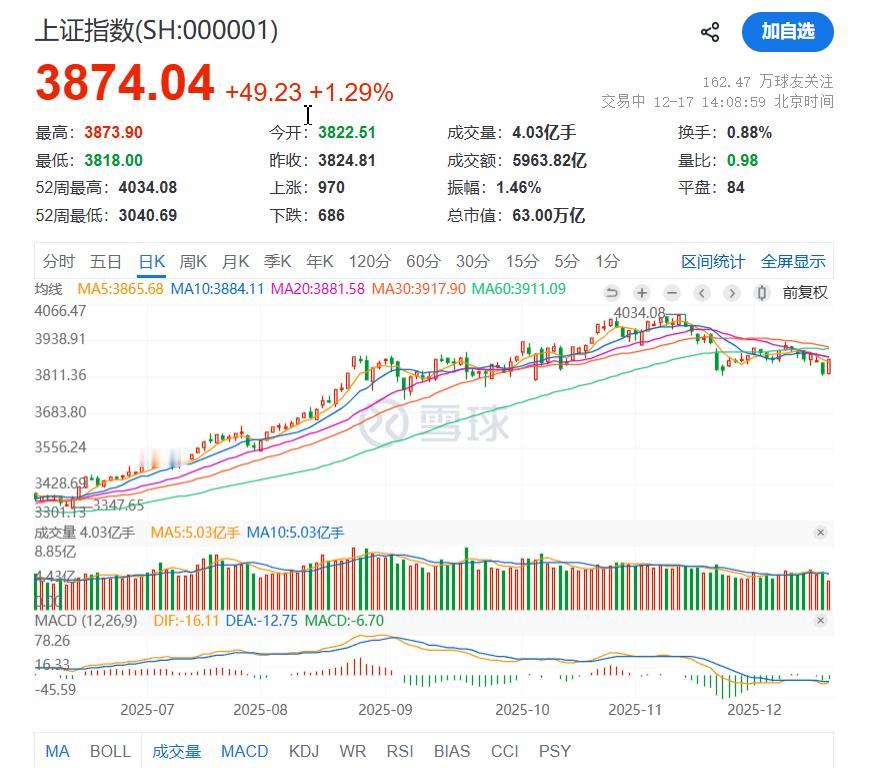Pan chart right using right arrow icon
This screenshot has width=870, height=768.
tap(731, 293)
